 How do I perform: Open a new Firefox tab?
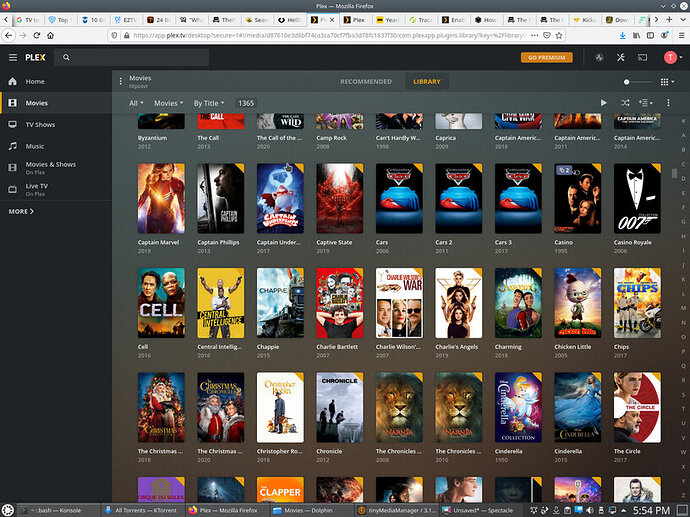(669, 20)
